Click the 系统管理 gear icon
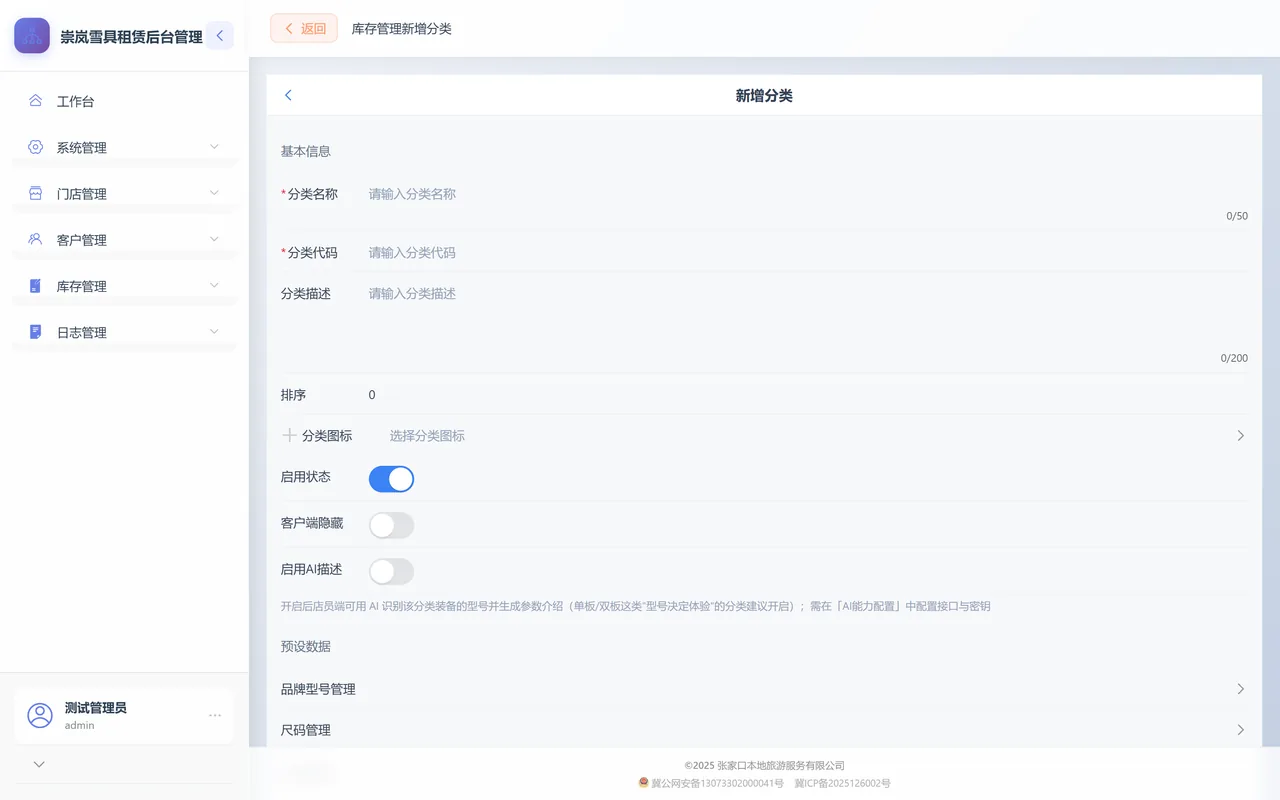This screenshot has height=800, width=1280. [x=35, y=147]
